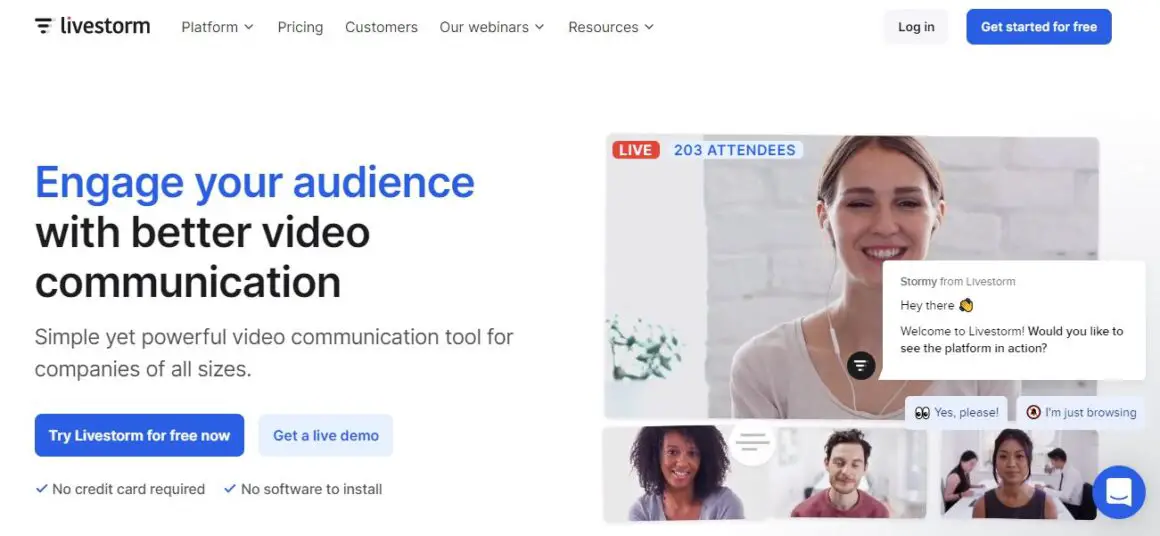Open the chat widget bubble icon
The image size is (1160, 536).
tap(1119, 492)
